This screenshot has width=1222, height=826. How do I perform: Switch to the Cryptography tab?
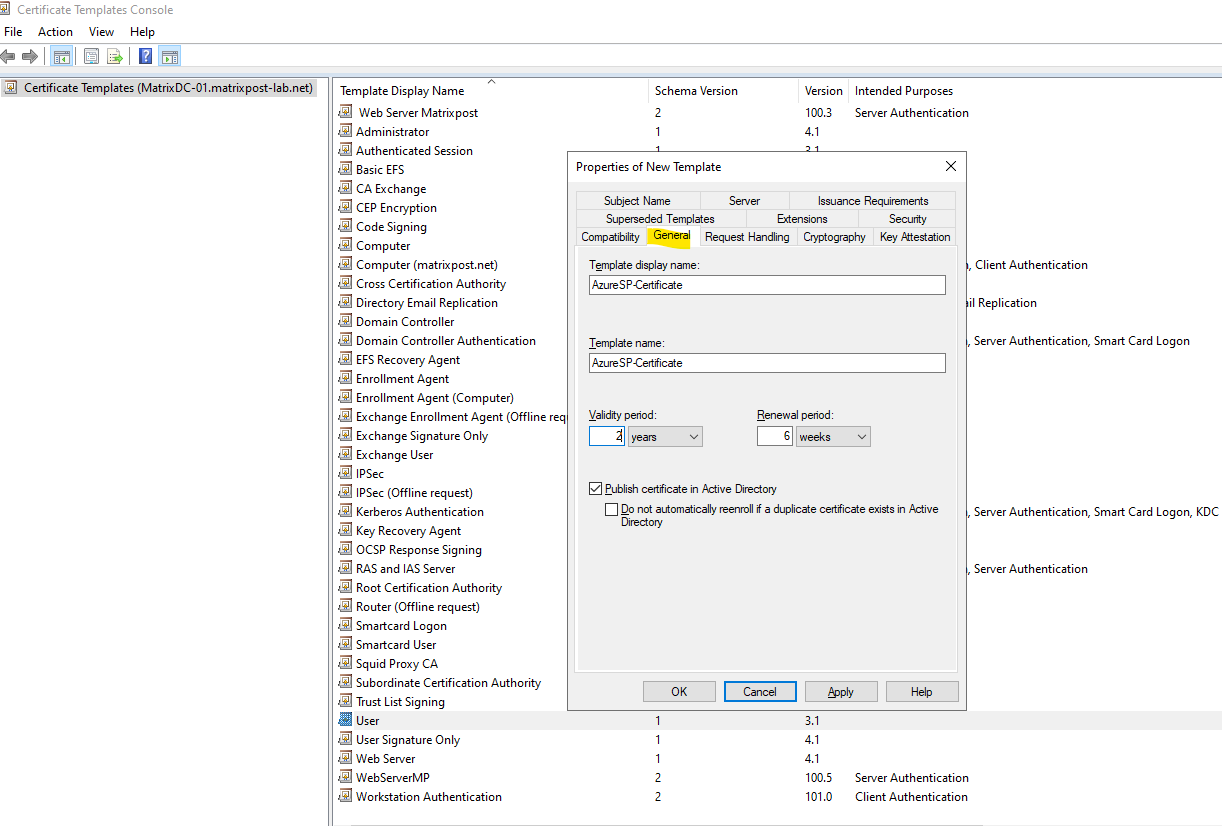tap(834, 237)
